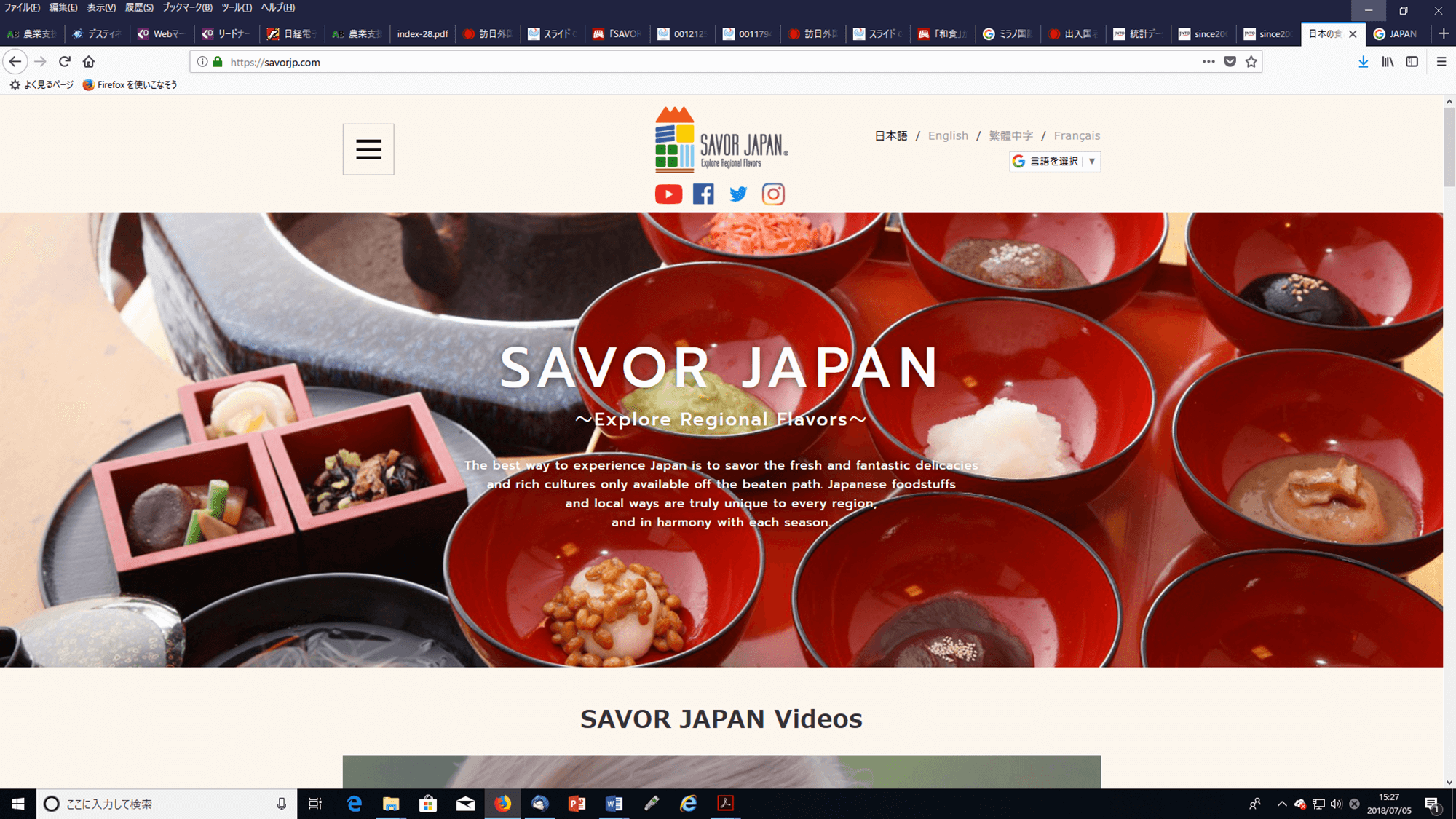Open the Facebook social icon

pyautogui.click(x=703, y=194)
